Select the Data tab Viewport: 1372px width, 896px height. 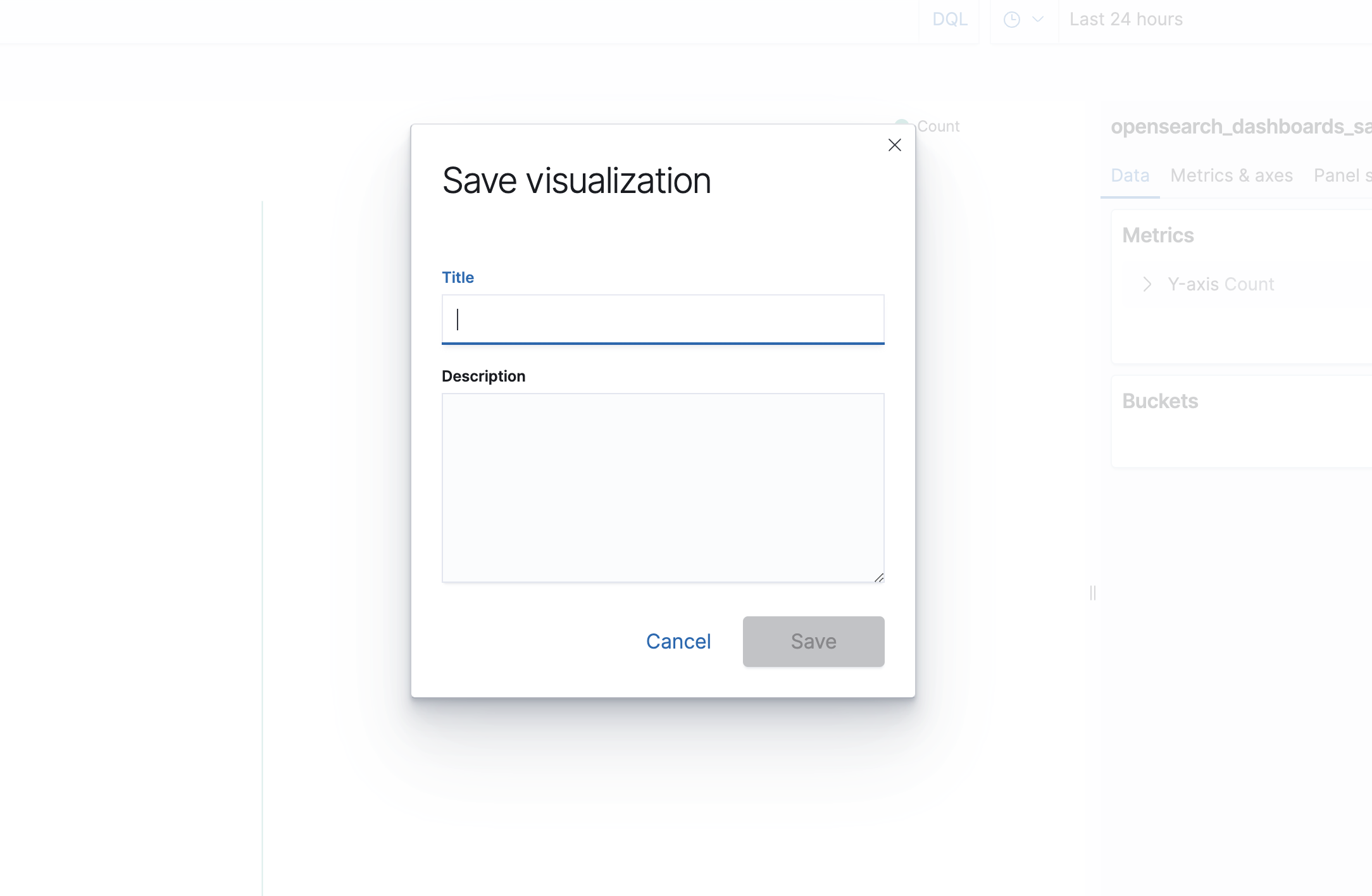pyautogui.click(x=1130, y=175)
